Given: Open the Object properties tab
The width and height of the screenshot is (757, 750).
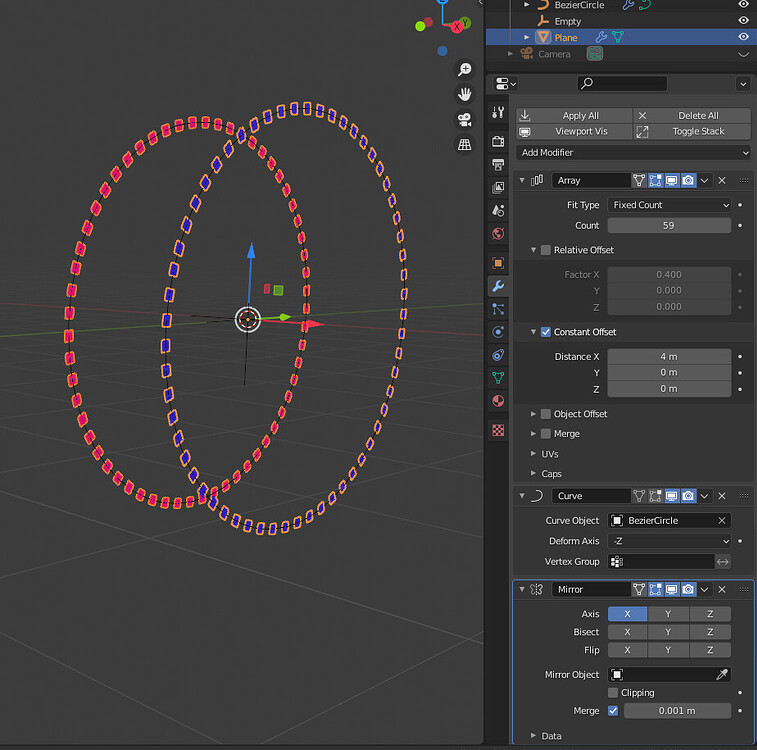Looking at the screenshot, I should point(498,263).
